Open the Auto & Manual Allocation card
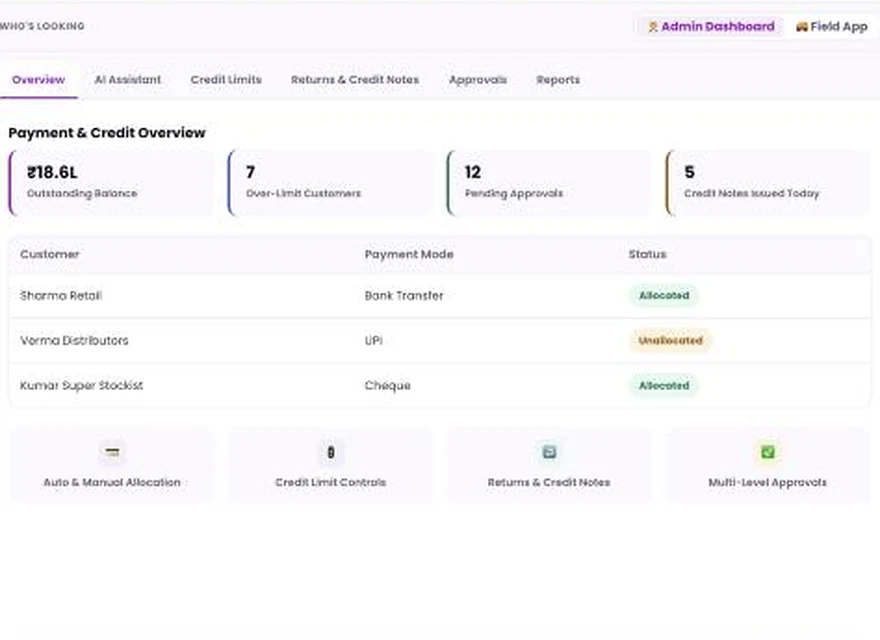 [112, 465]
